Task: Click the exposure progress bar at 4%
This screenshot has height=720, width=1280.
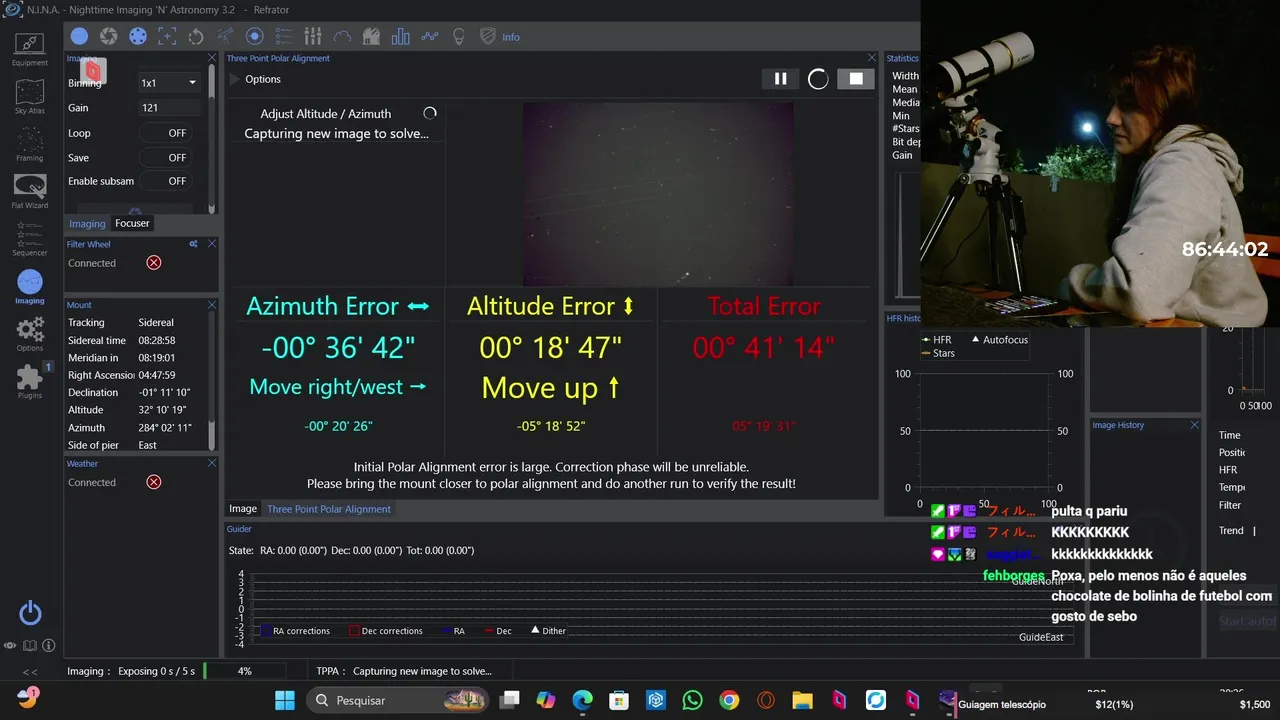Action: 244,671
